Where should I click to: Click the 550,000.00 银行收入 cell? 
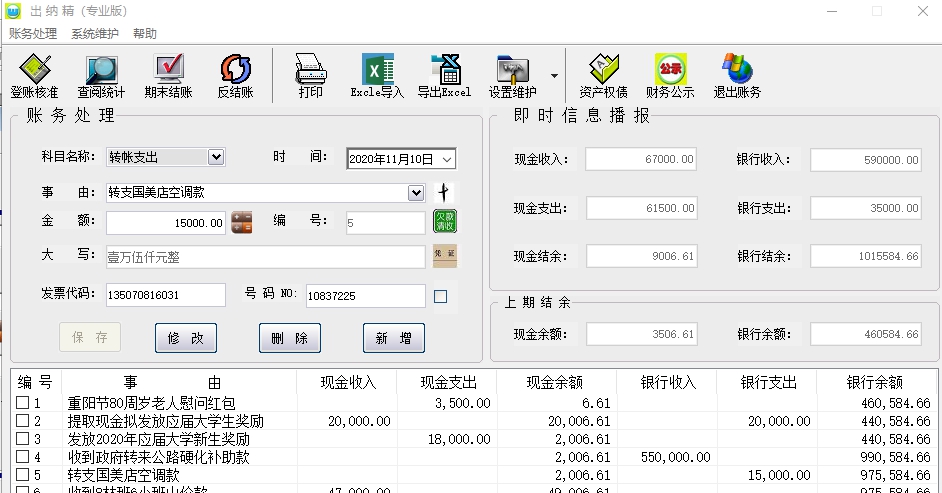667,457
